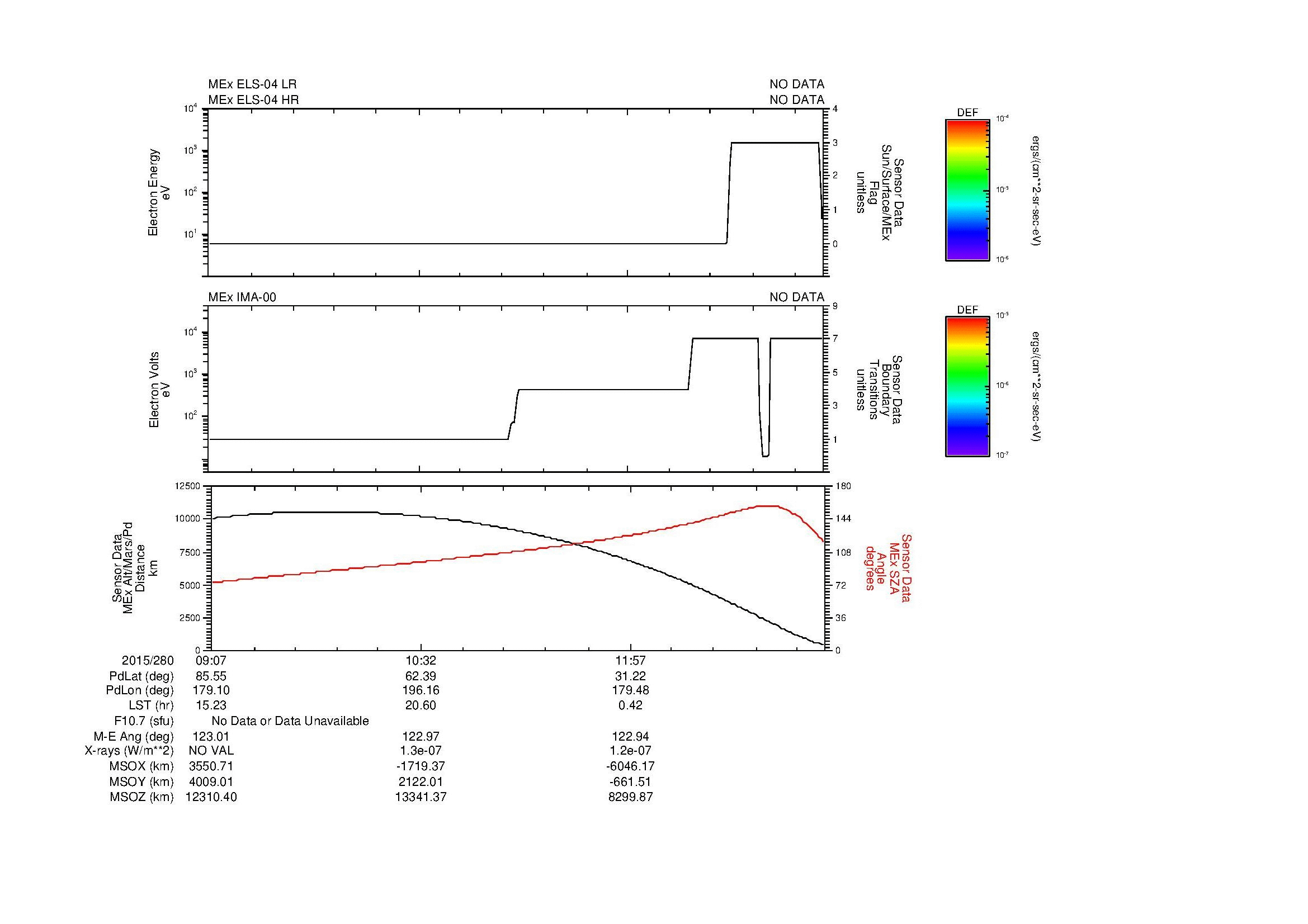Click the MSOX value '3550.71'
Viewport: 1308px width, 924px height.
click(211, 766)
